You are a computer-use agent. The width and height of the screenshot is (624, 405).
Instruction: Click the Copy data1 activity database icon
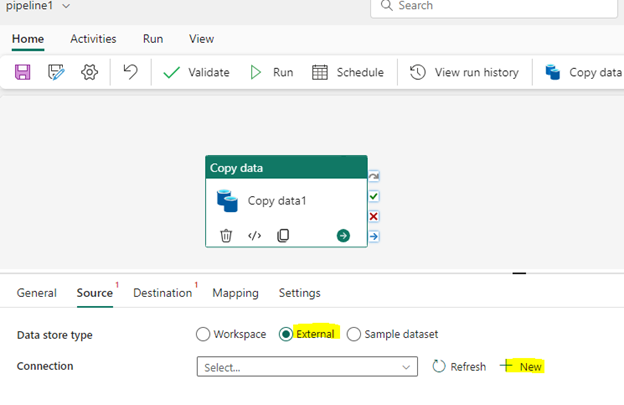point(227,201)
